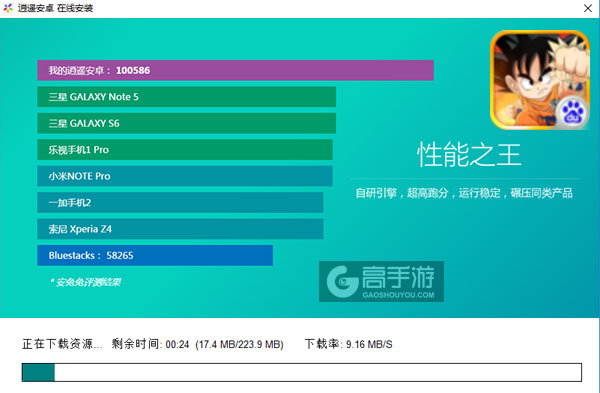Click the 安兔兔评测结果 footnote
This screenshot has height=393, width=600.
click(x=85, y=282)
